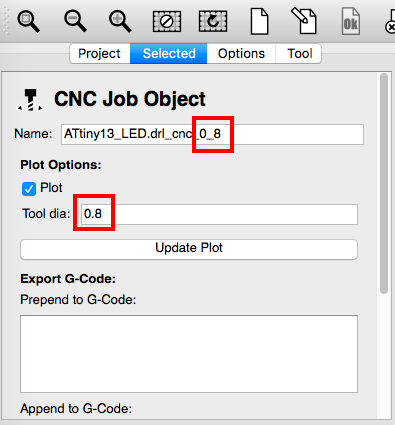The width and height of the screenshot is (395, 425).
Task: Open the Options tab
Action: 241,53
